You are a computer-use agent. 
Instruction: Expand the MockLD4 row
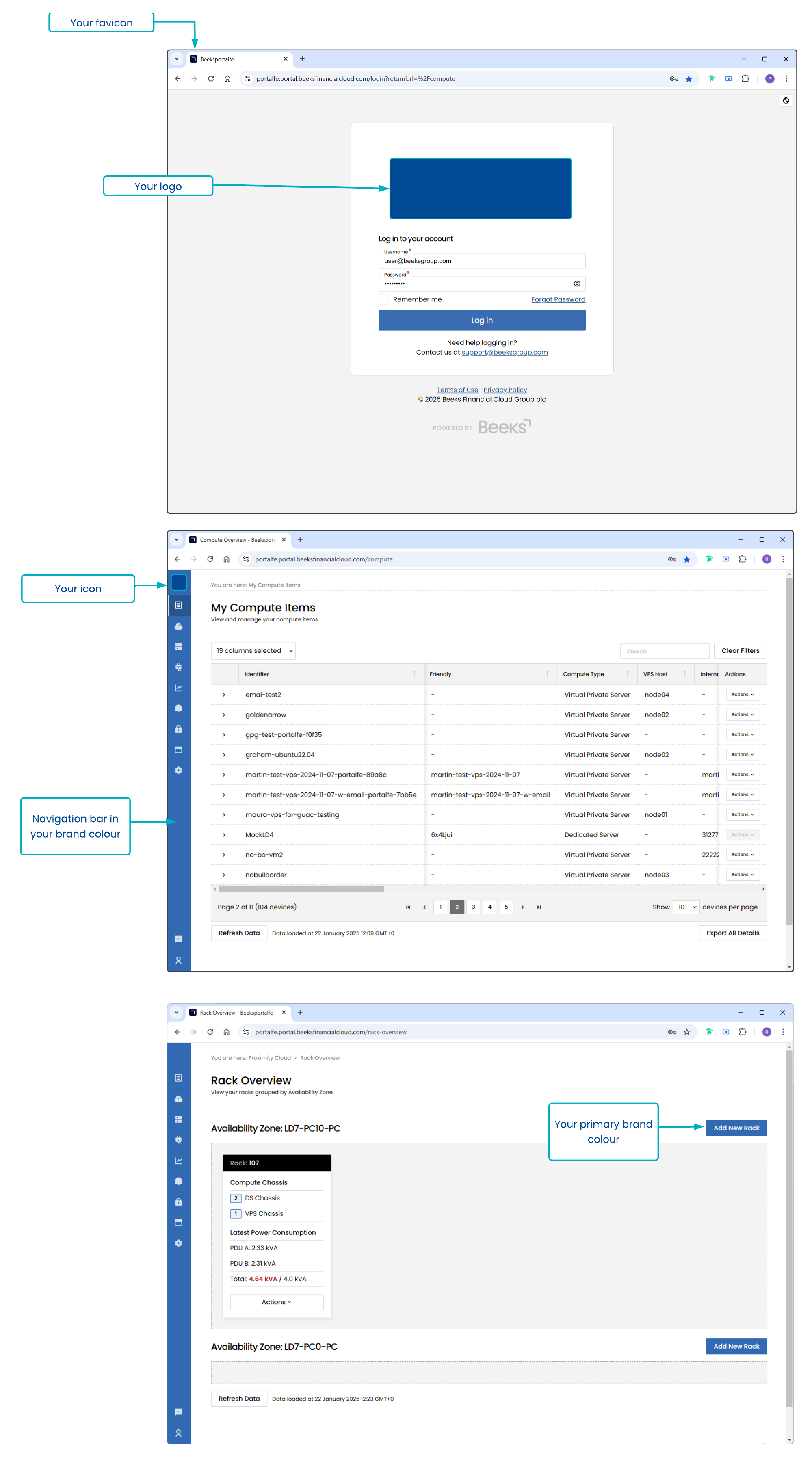[224, 835]
